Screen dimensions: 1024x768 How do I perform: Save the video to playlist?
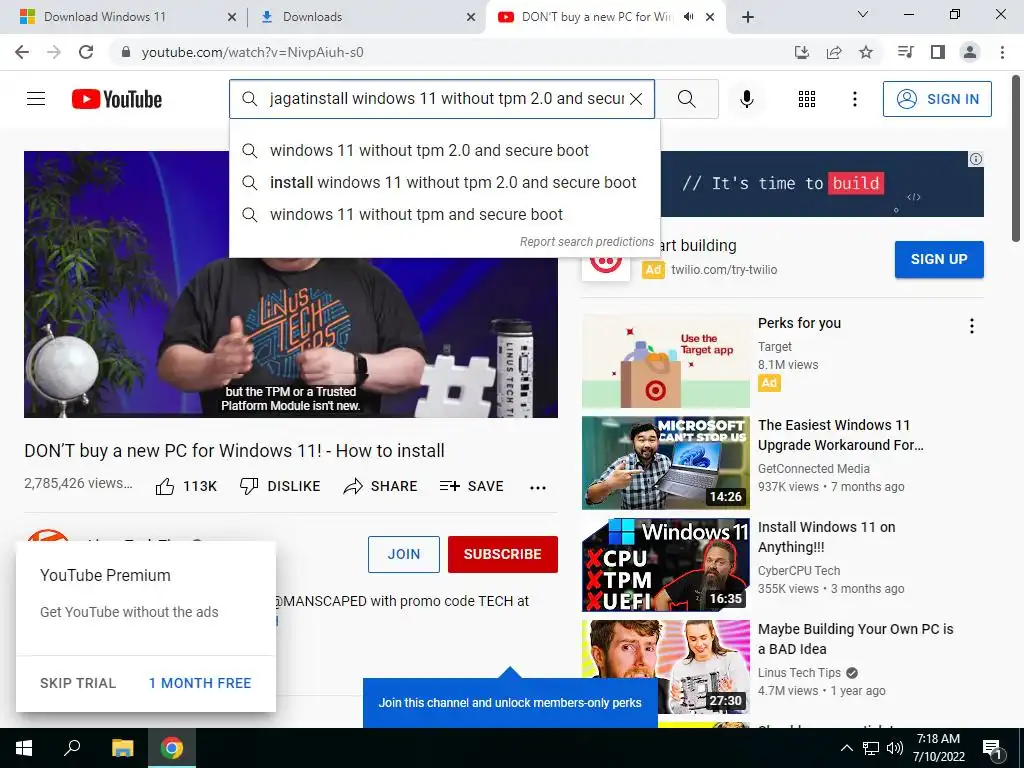point(472,487)
